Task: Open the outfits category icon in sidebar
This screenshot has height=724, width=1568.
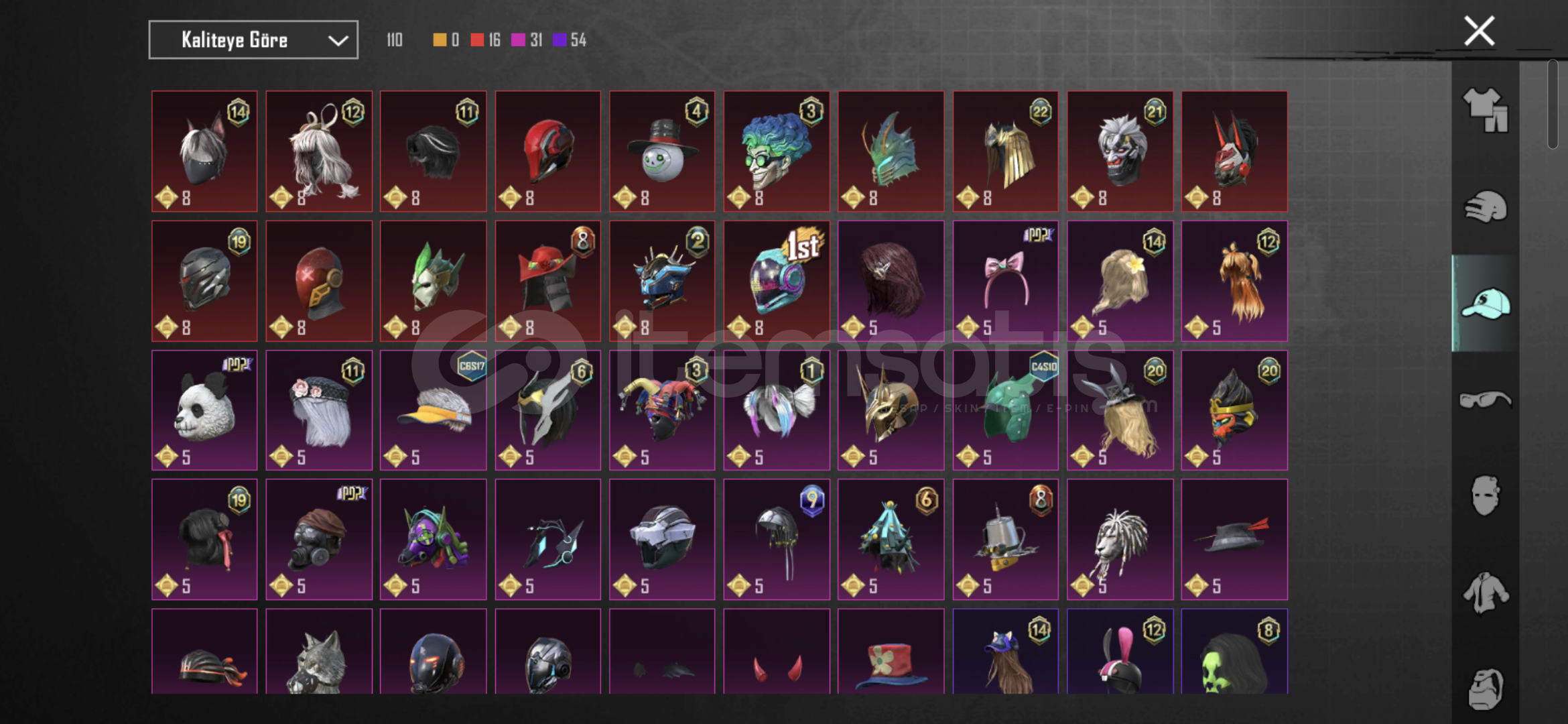Action: coord(1485,110)
